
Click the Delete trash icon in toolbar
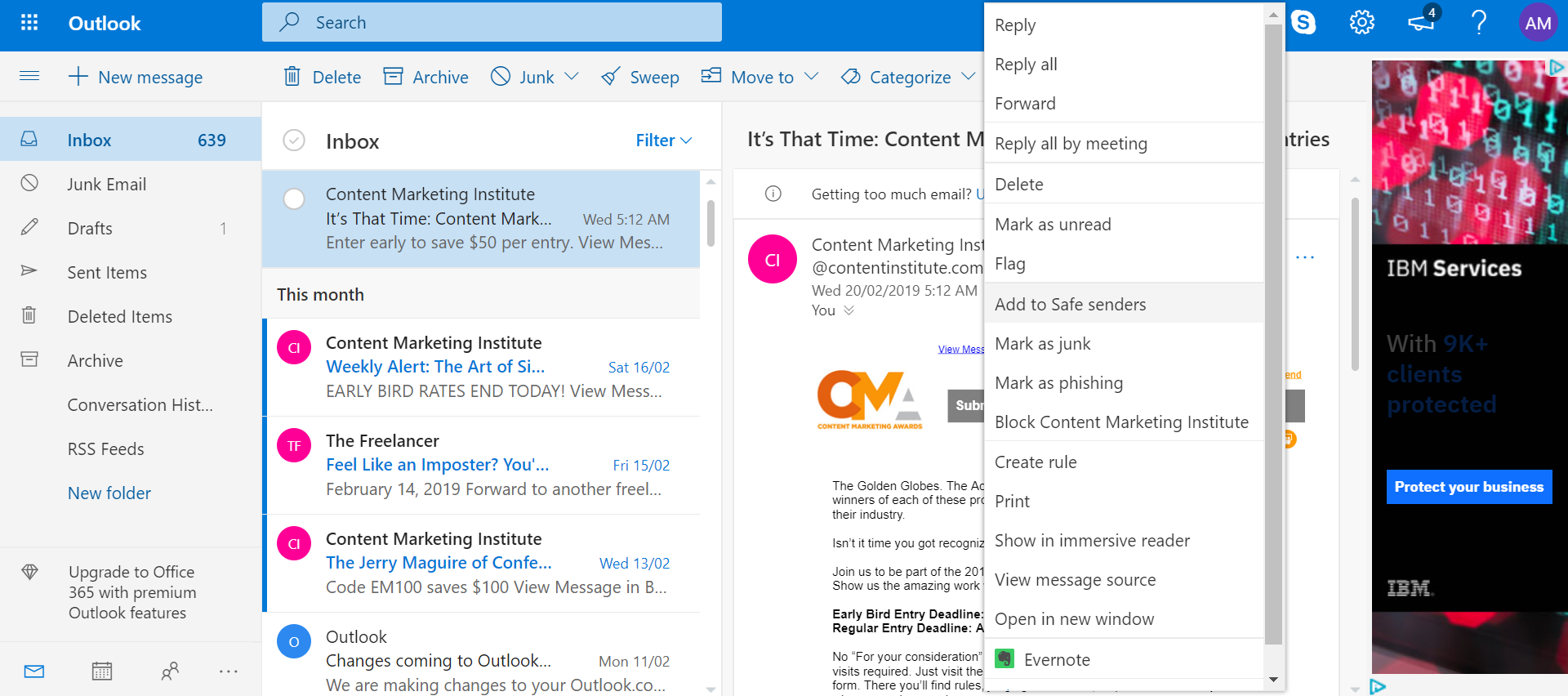coord(292,77)
